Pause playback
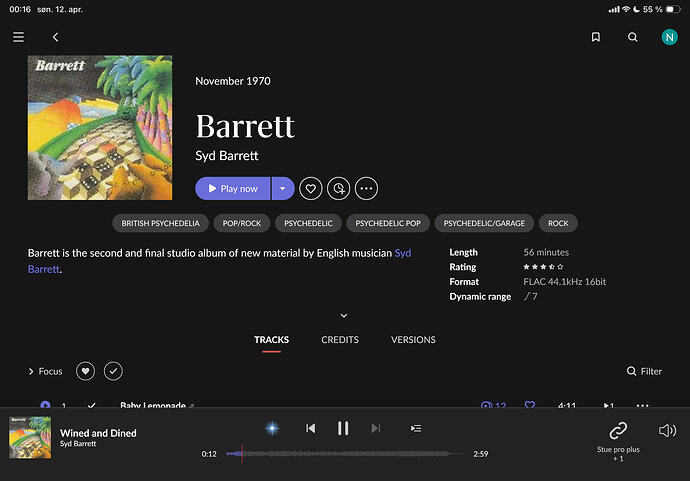 coord(343,428)
